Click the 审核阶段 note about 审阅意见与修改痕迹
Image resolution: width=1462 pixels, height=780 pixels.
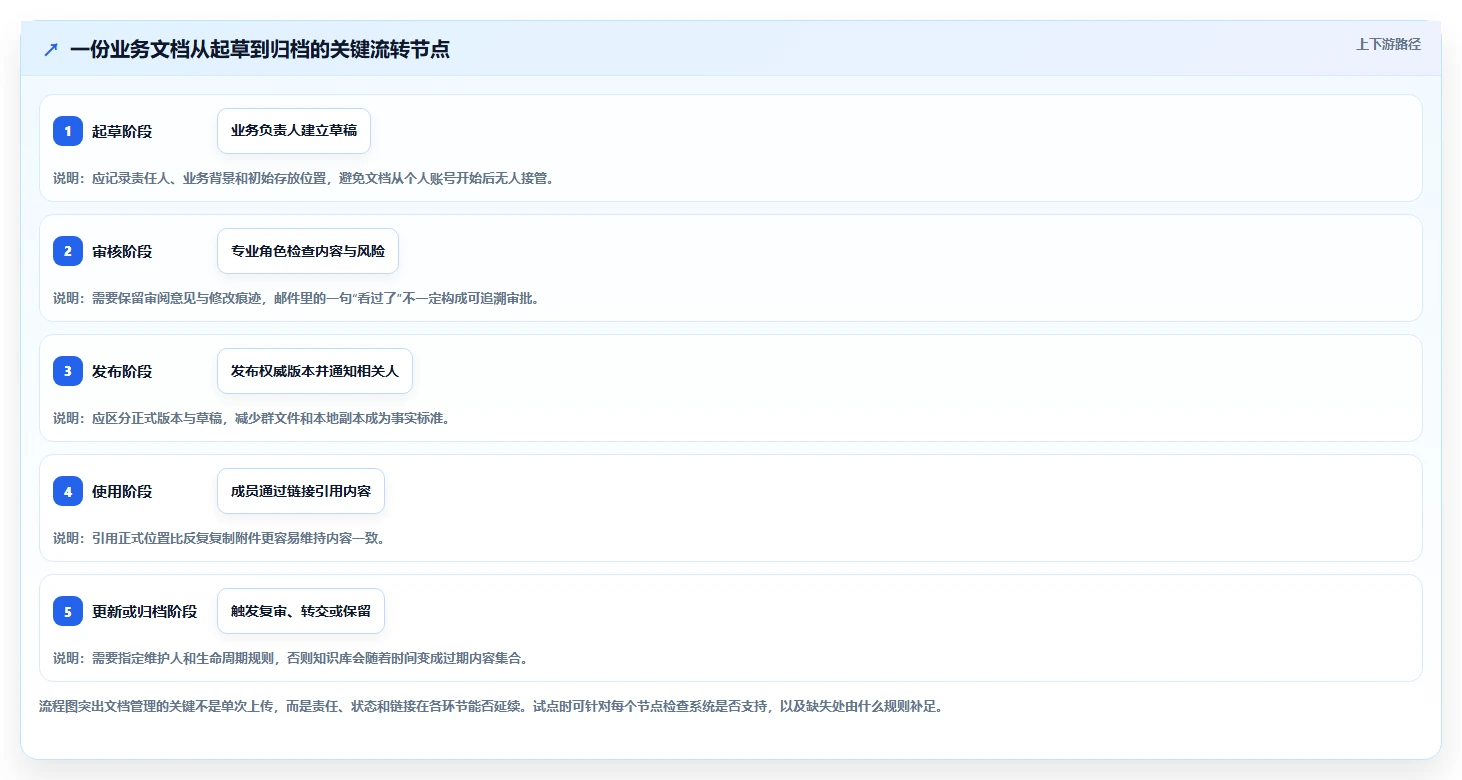[296, 298]
